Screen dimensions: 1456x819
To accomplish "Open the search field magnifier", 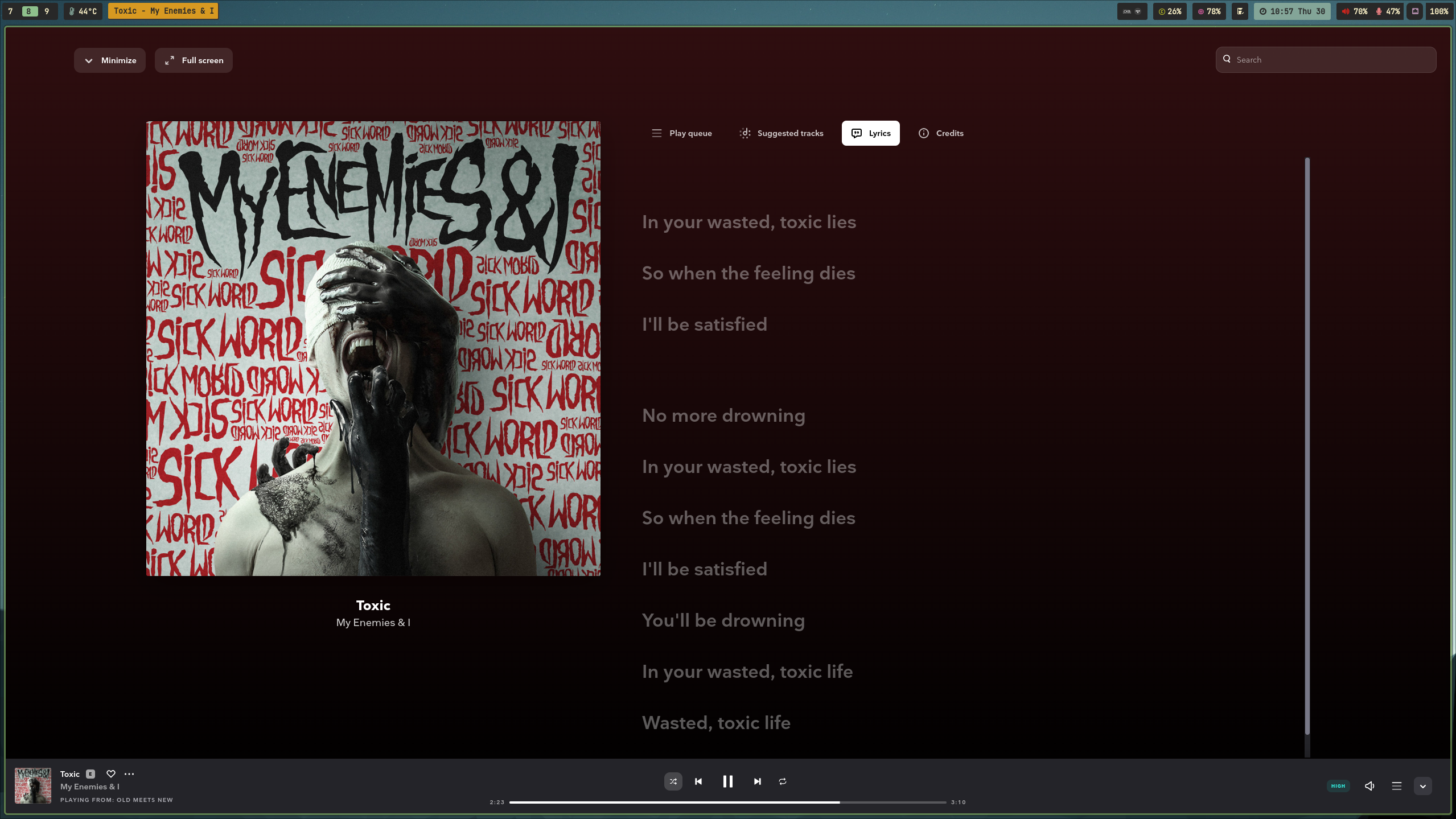I will click(x=1227, y=59).
